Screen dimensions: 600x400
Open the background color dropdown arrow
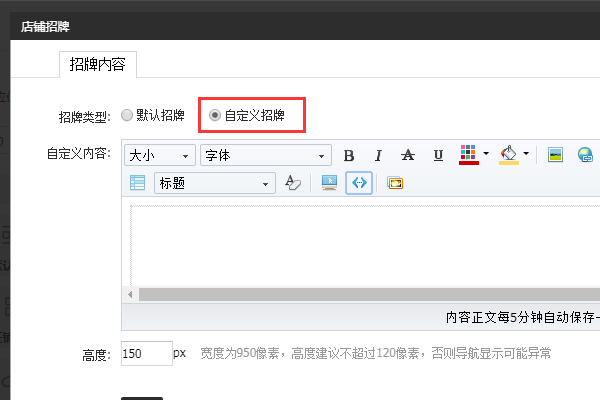(526, 154)
